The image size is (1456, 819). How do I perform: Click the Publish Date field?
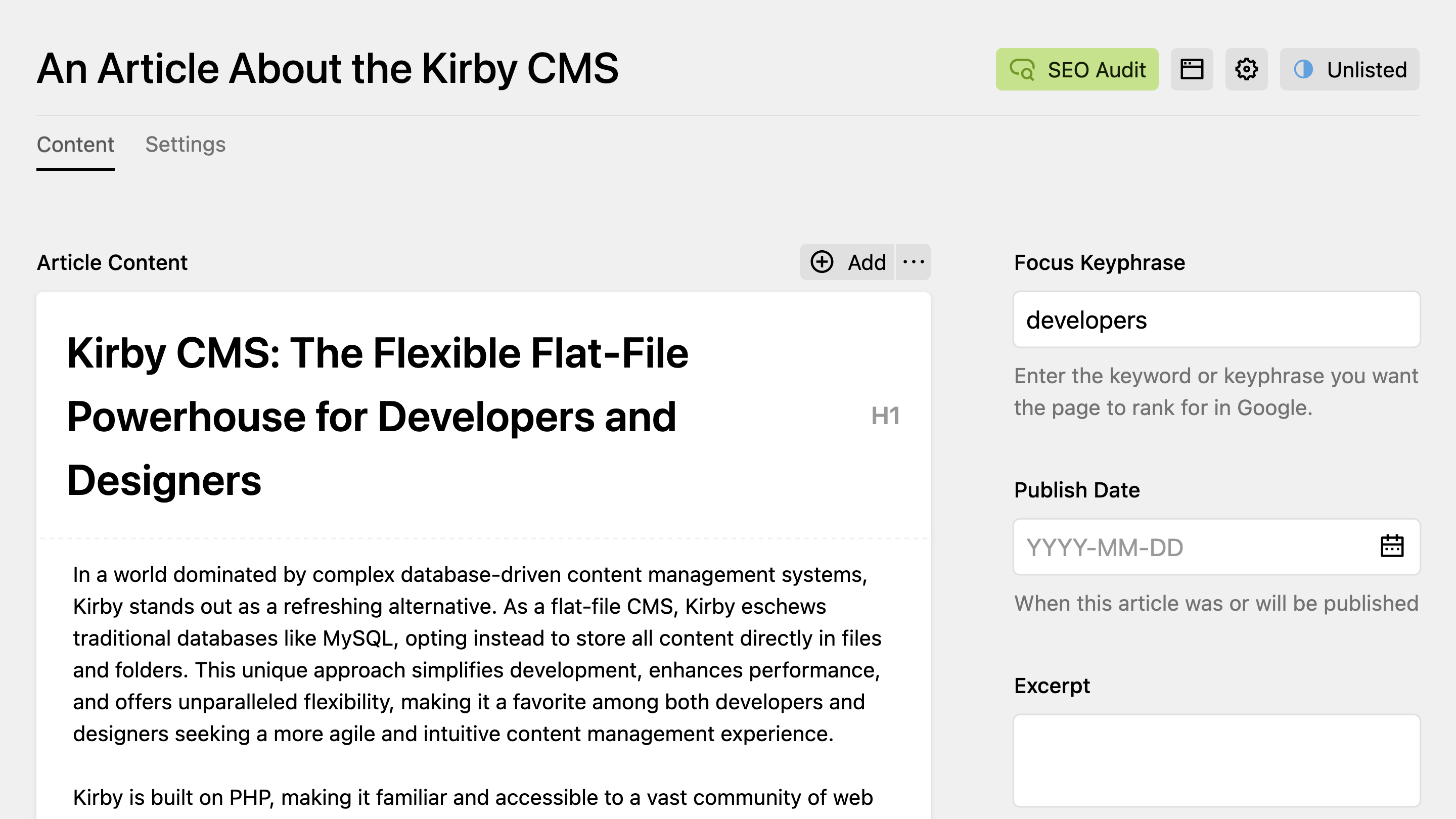(1216, 547)
